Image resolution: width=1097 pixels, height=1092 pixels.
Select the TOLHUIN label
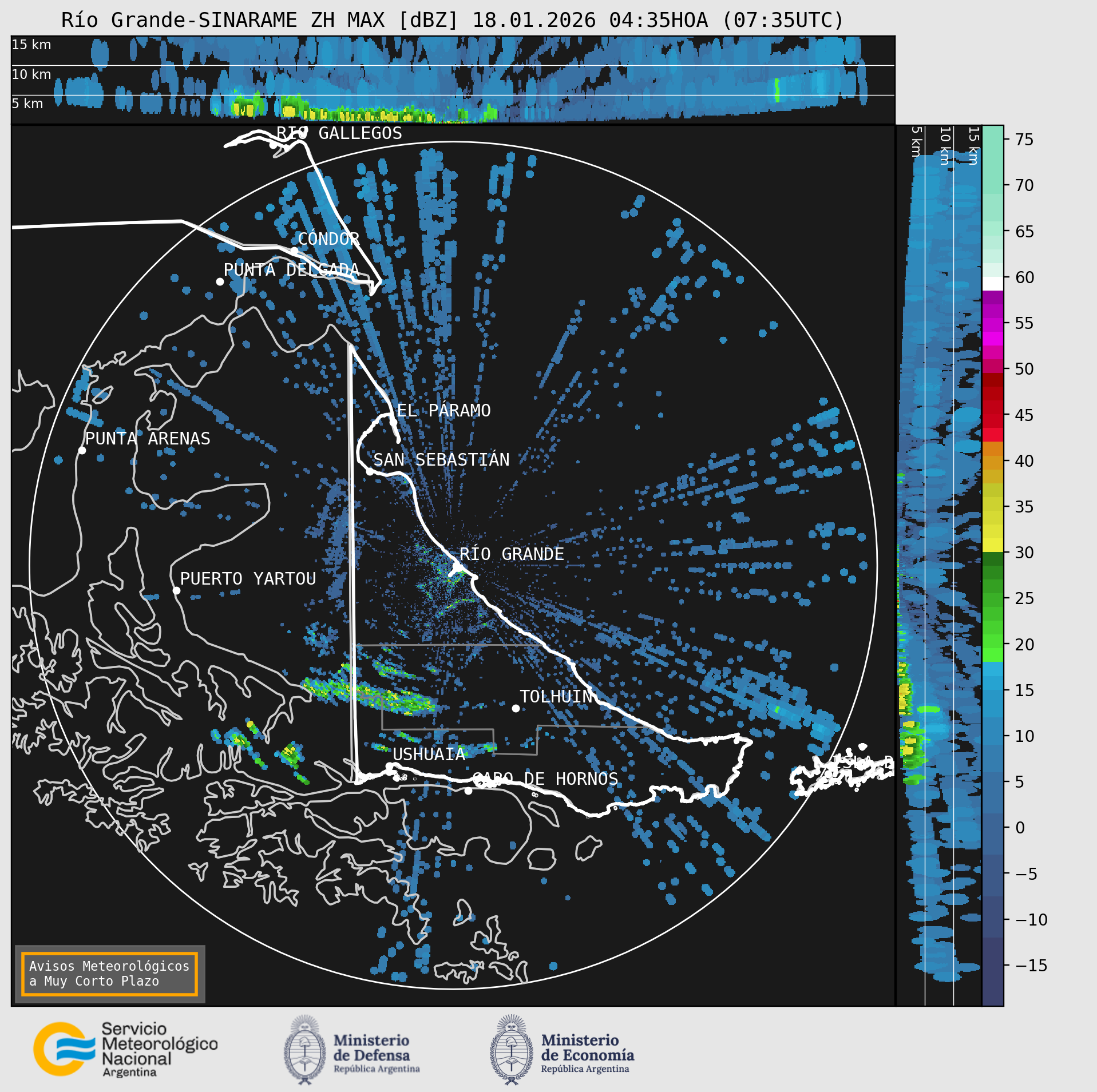coord(556,697)
